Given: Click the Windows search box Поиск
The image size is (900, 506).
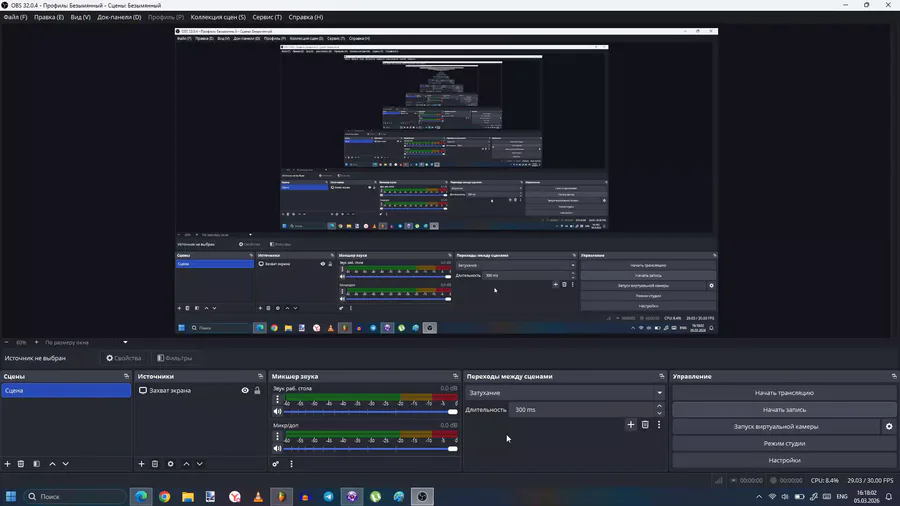Looking at the screenshot, I should click(x=75, y=496).
